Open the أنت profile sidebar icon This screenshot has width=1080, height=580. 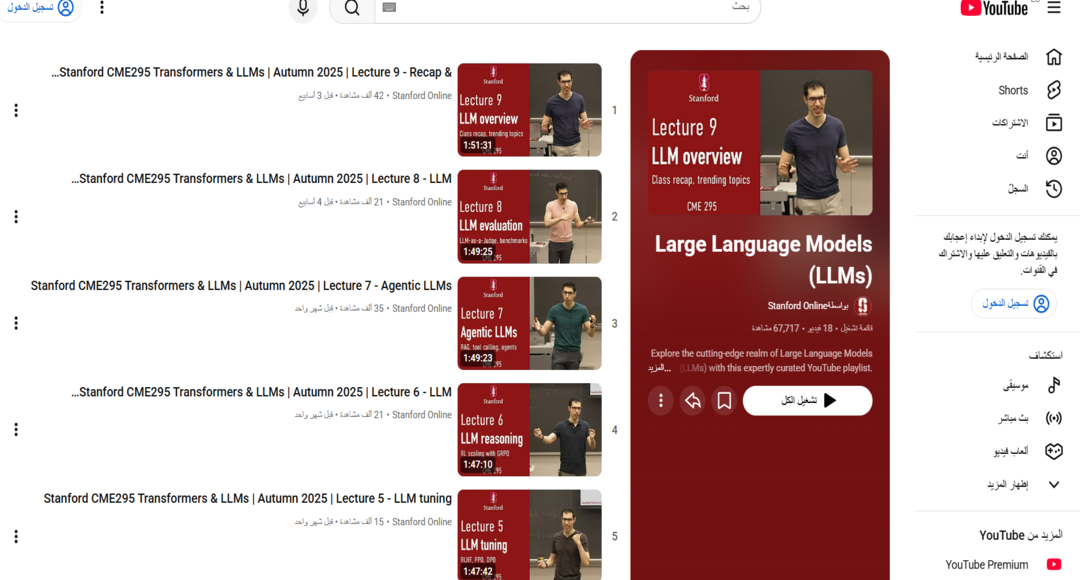click(x=1053, y=155)
